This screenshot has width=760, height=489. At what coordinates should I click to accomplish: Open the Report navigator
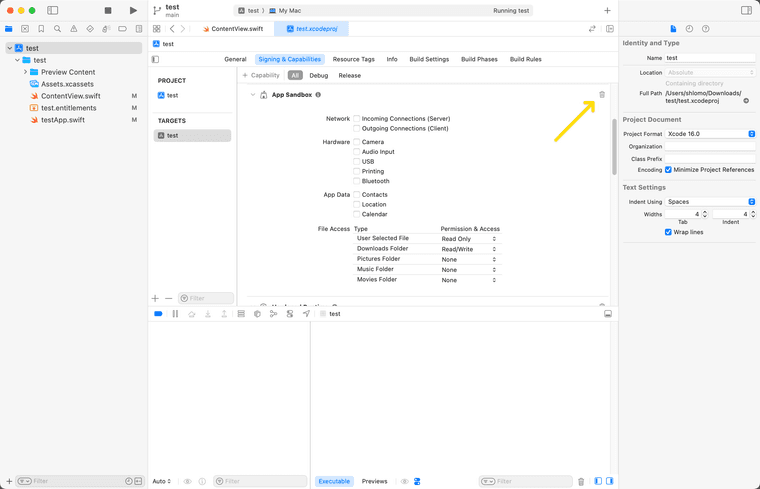click(139, 29)
